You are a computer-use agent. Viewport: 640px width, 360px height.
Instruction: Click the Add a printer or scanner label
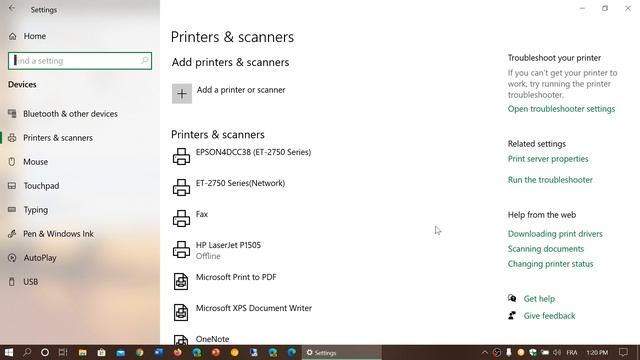(x=241, y=90)
